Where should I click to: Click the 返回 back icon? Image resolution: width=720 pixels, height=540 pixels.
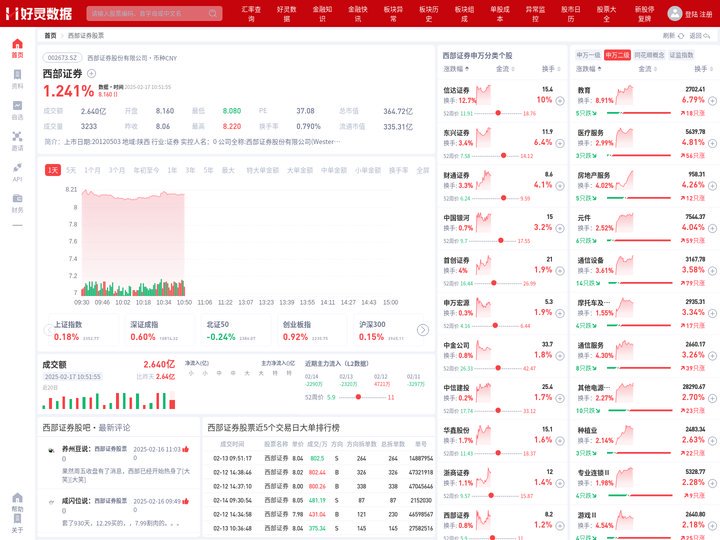click(x=707, y=36)
